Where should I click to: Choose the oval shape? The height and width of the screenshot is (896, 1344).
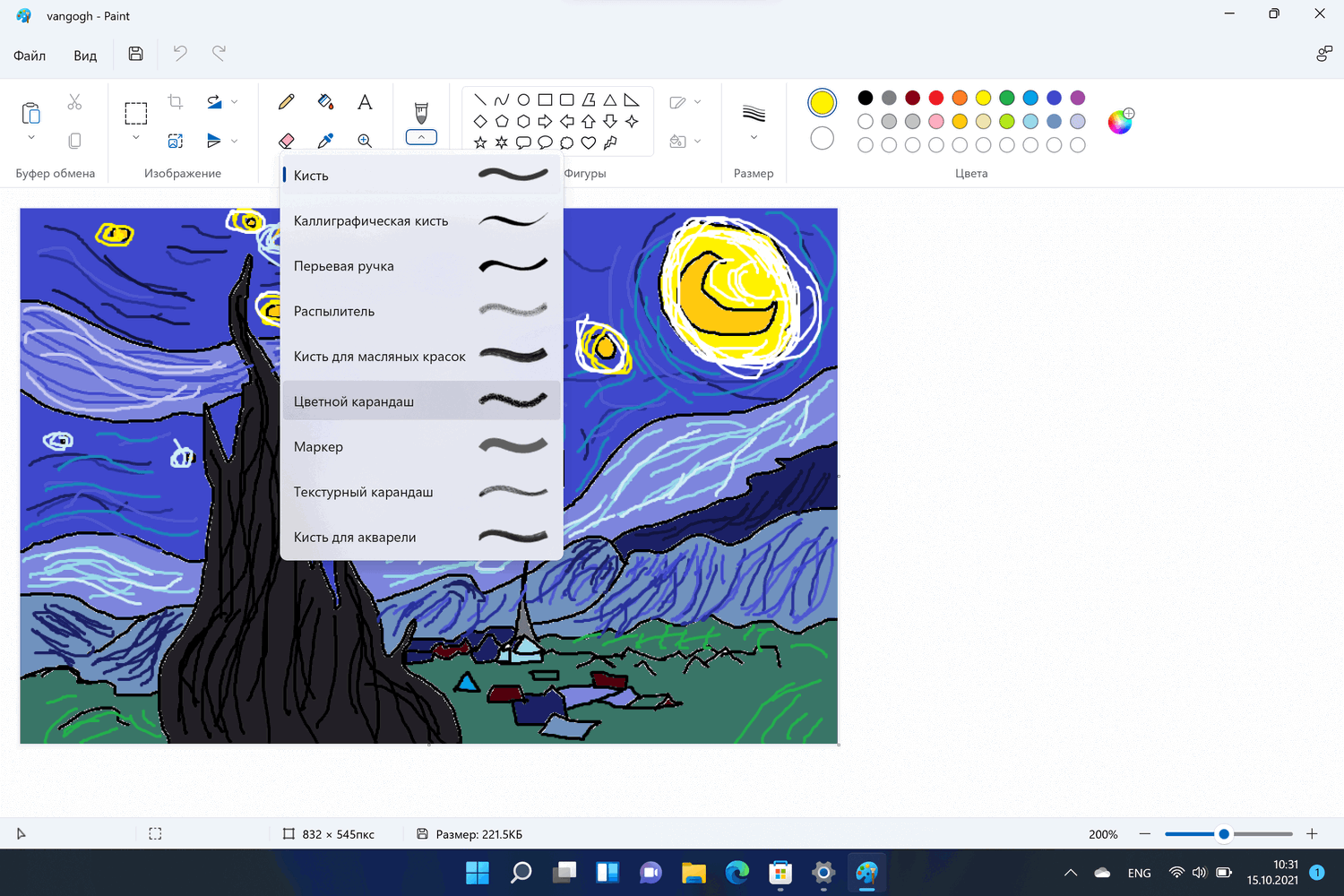coord(523,99)
